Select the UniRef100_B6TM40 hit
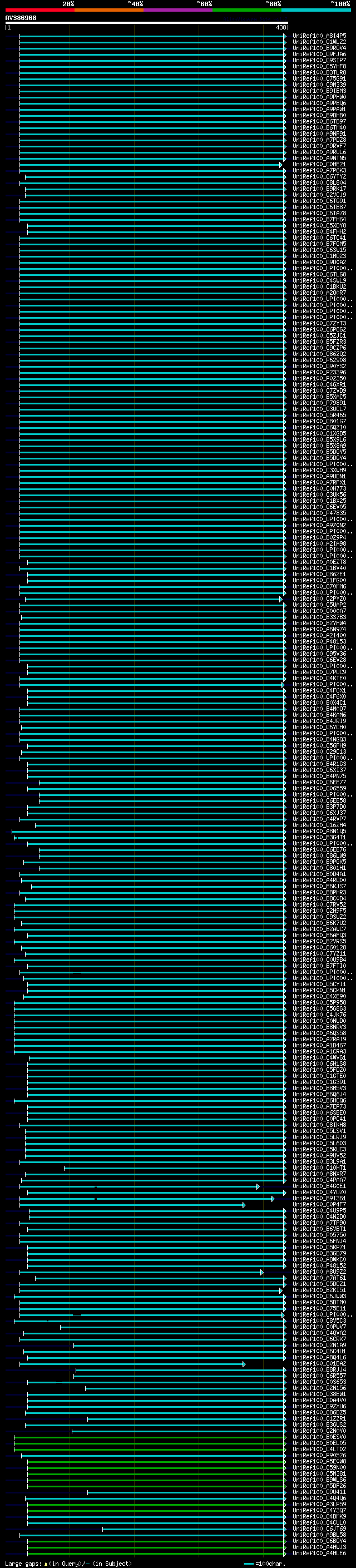Screen dimensions: 356x1568 [319, 128]
